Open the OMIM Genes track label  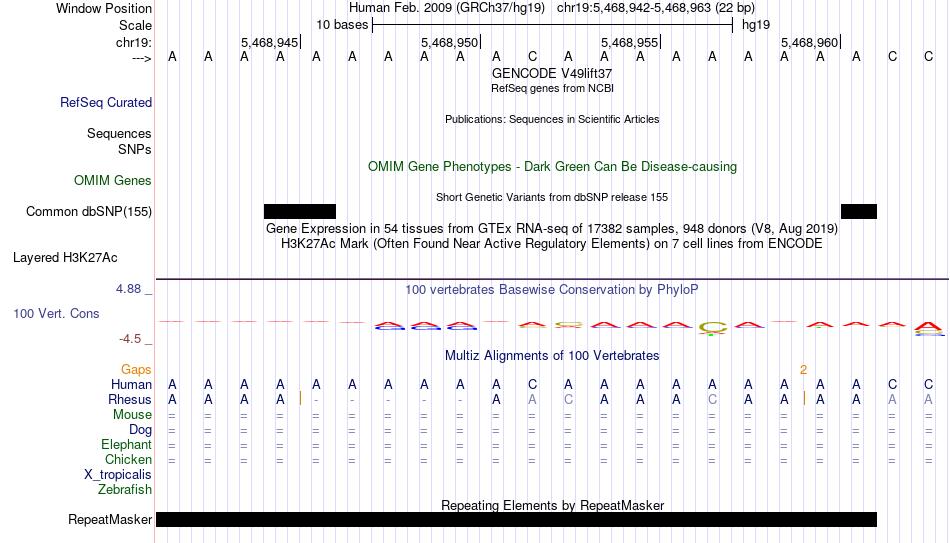113,181
